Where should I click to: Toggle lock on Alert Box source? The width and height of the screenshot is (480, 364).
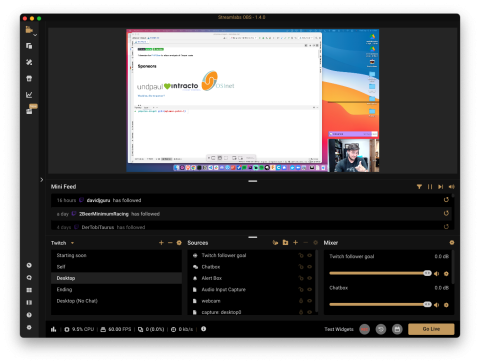click(301, 278)
